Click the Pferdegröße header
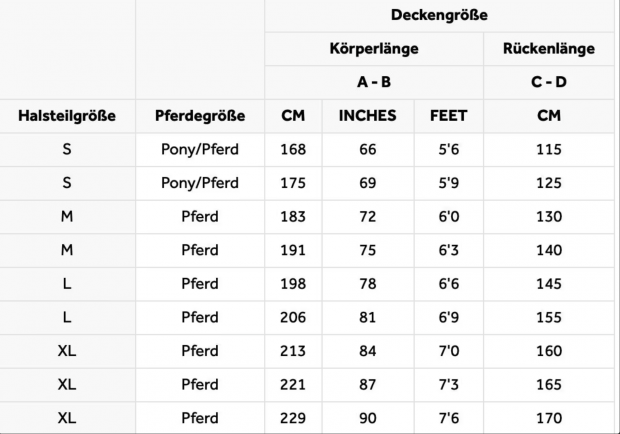This screenshot has width=620, height=434. tap(200, 116)
